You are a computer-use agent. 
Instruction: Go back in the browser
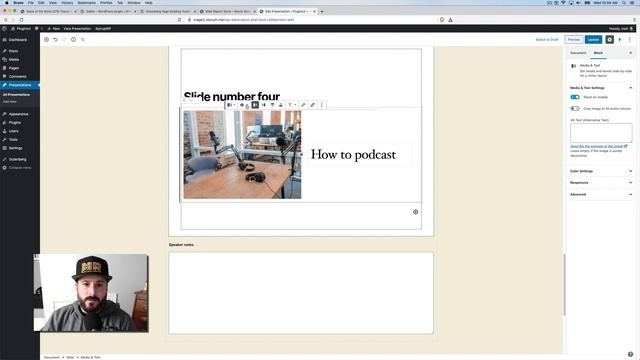click(6, 20)
